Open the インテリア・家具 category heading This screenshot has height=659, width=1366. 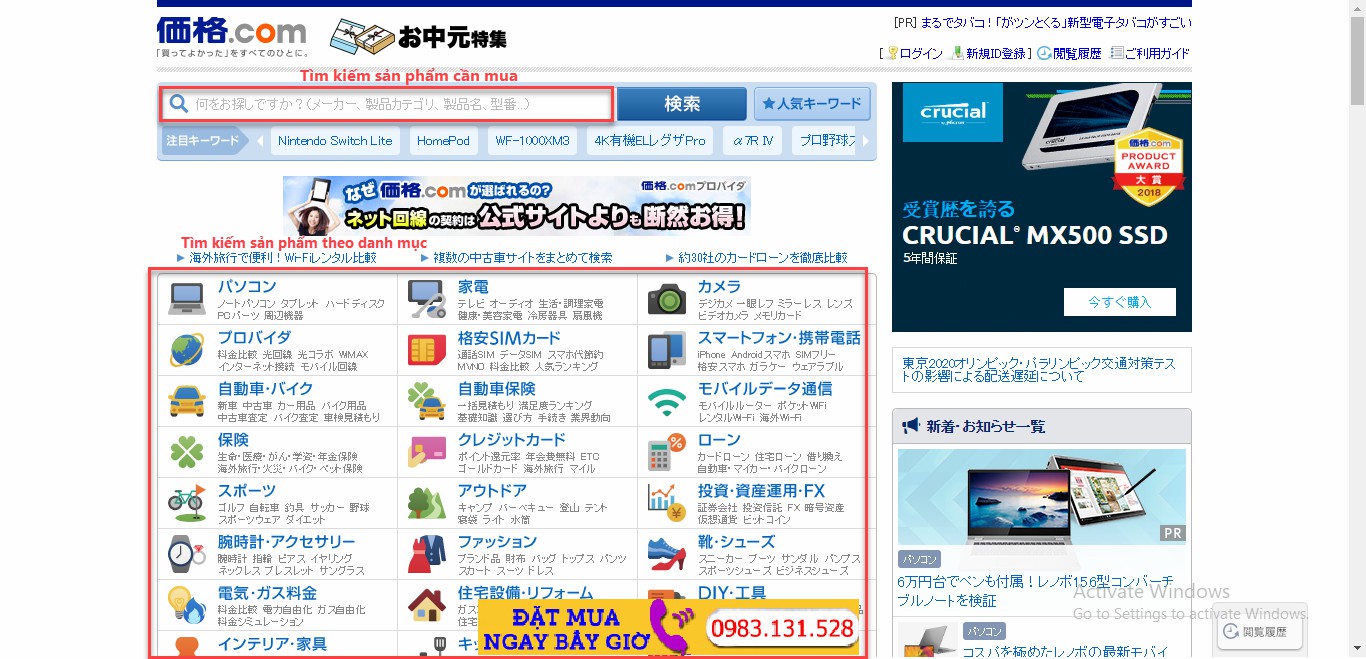[x=272, y=644]
